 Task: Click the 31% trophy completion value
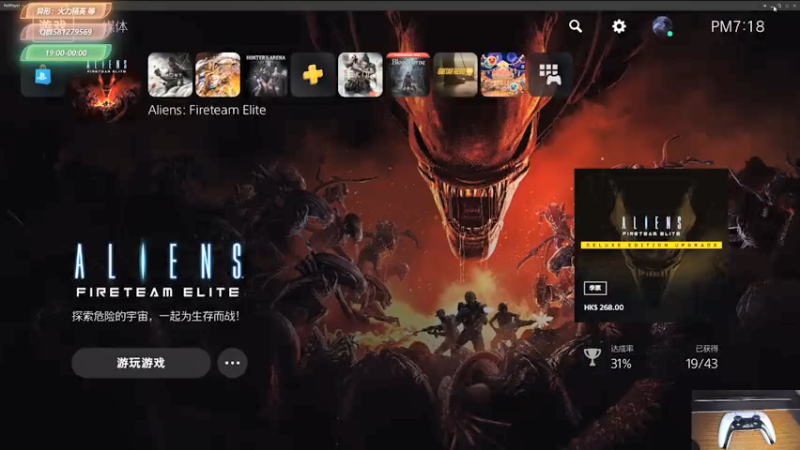coord(621,364)
